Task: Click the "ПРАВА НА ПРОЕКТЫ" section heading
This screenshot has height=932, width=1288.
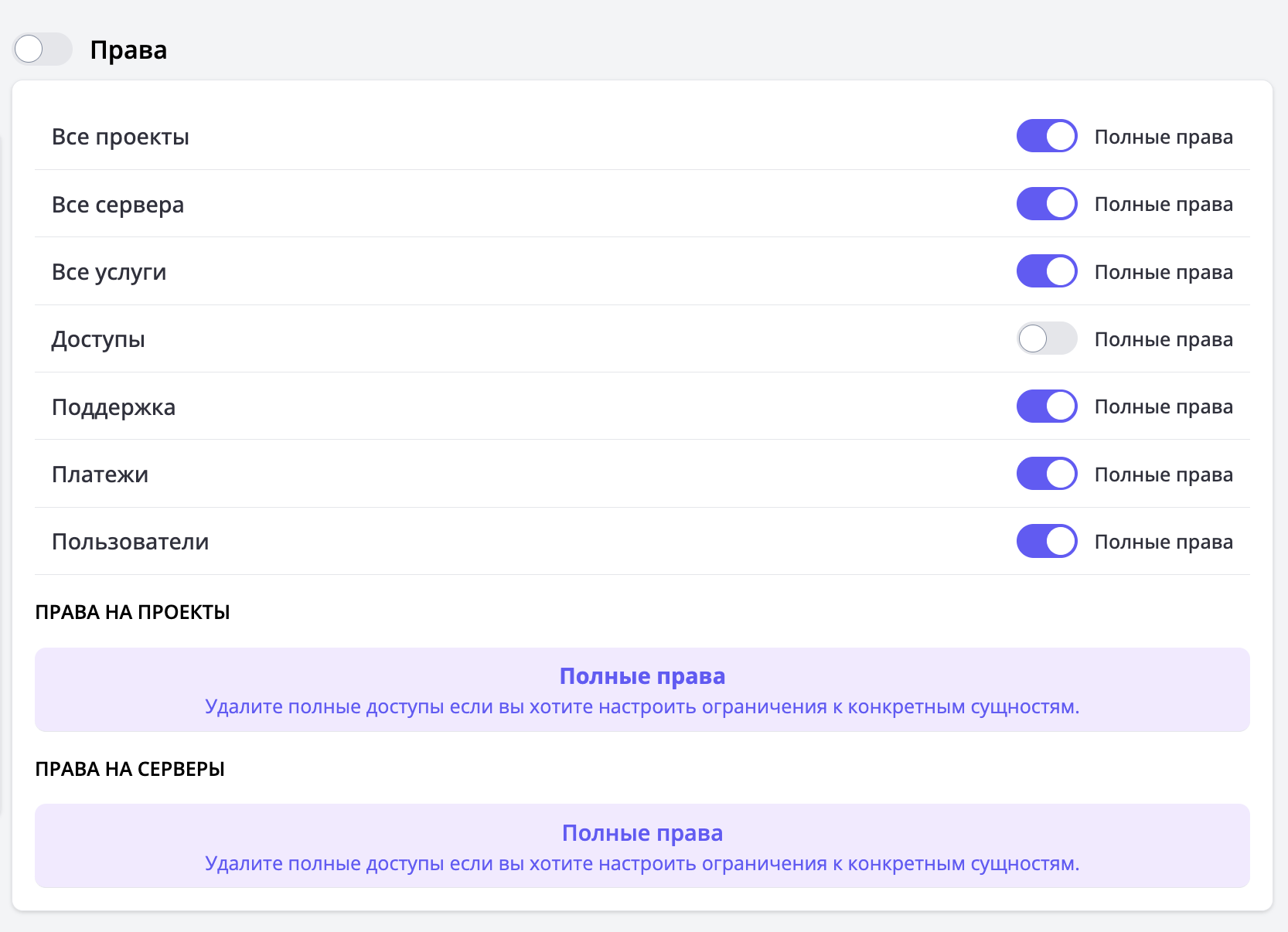Action: pyautogui.click(x=133, y=612)
